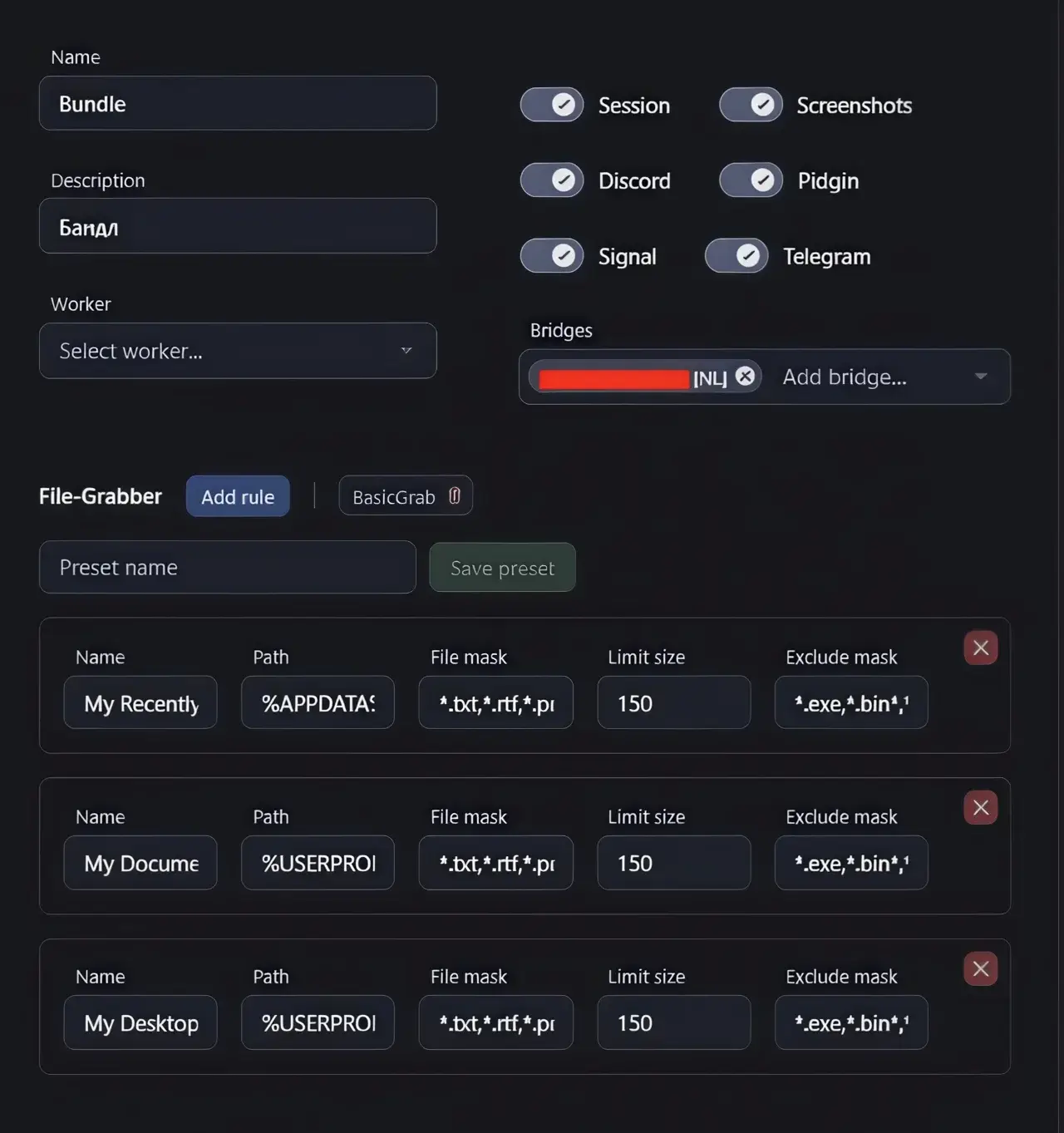Image resolution: width=1064 pixels, height=1133 pixels.
Task: Click into the Description text field
Action: (238, 226)
